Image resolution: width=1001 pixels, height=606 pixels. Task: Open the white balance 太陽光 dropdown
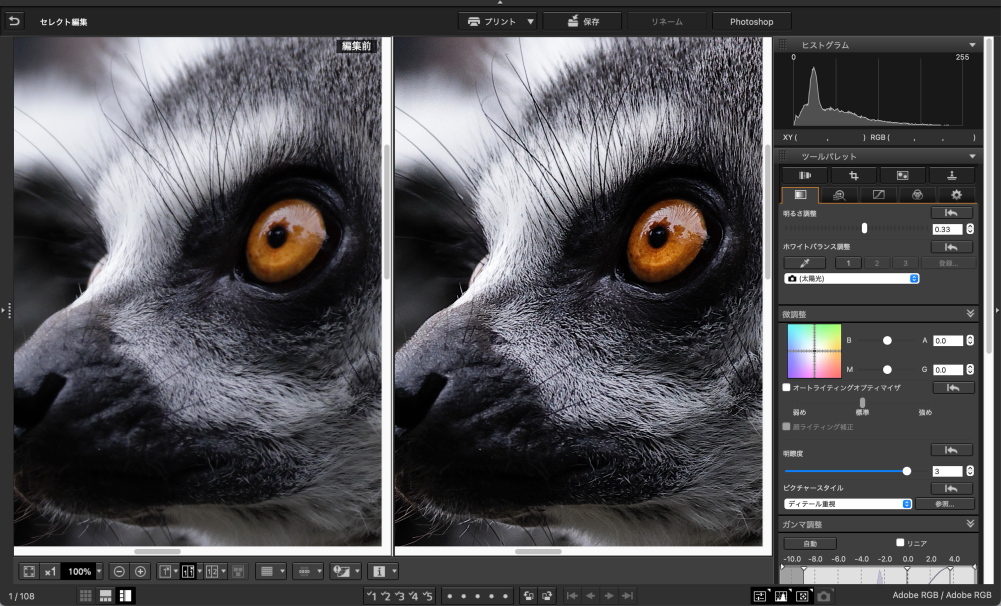click(x=851, y=278)
